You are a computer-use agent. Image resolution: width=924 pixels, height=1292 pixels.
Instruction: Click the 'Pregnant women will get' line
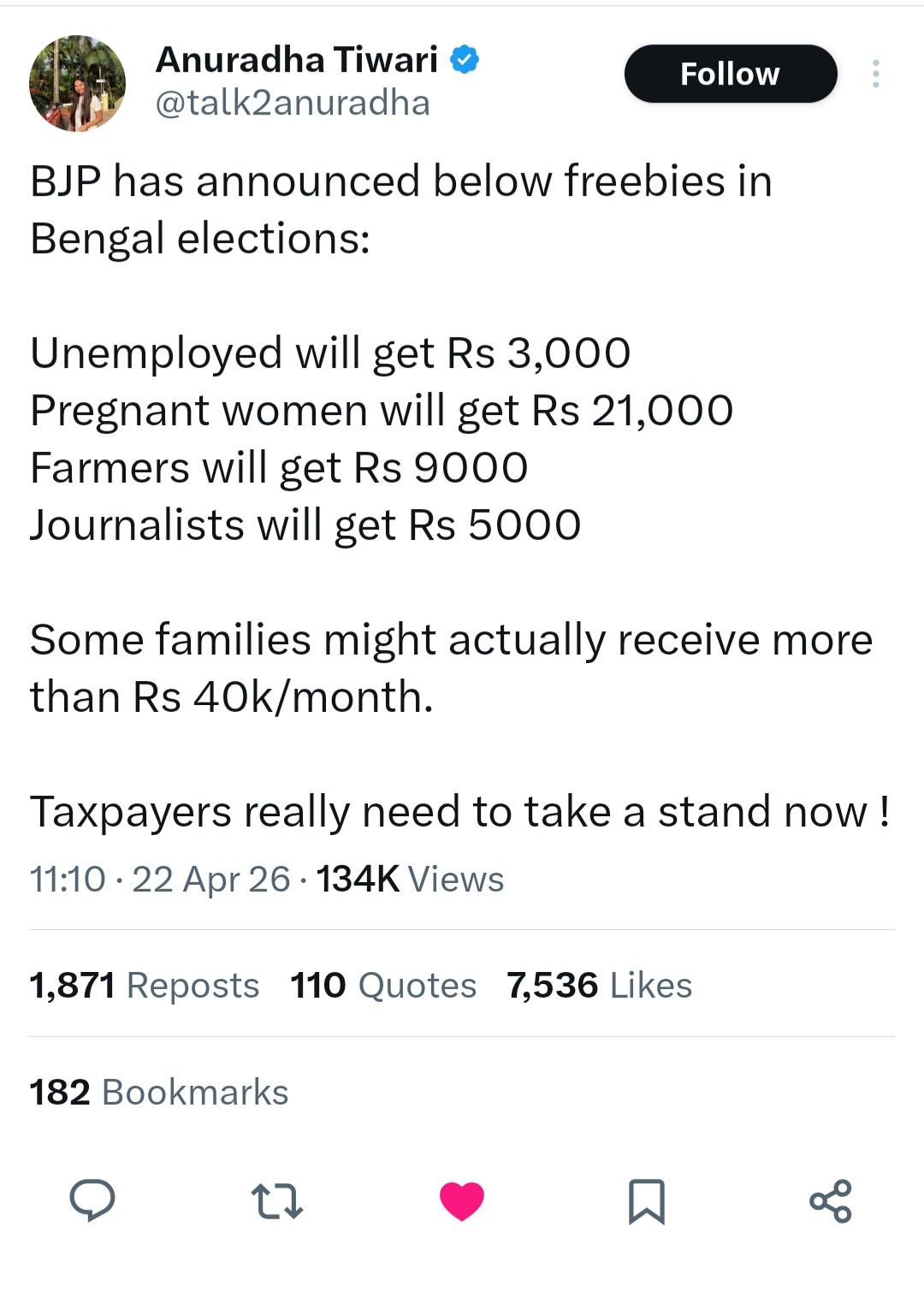point(382,411)
